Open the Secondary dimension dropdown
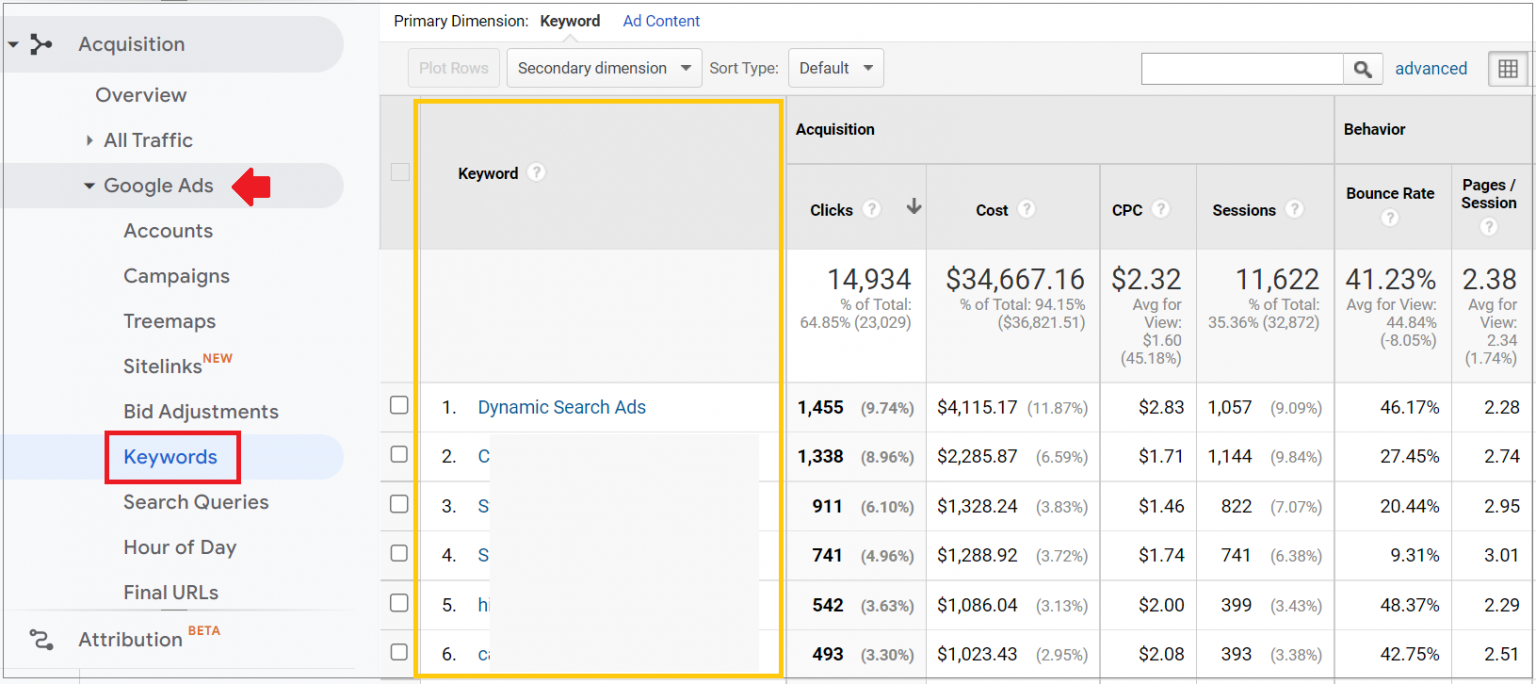 [603, 68]
